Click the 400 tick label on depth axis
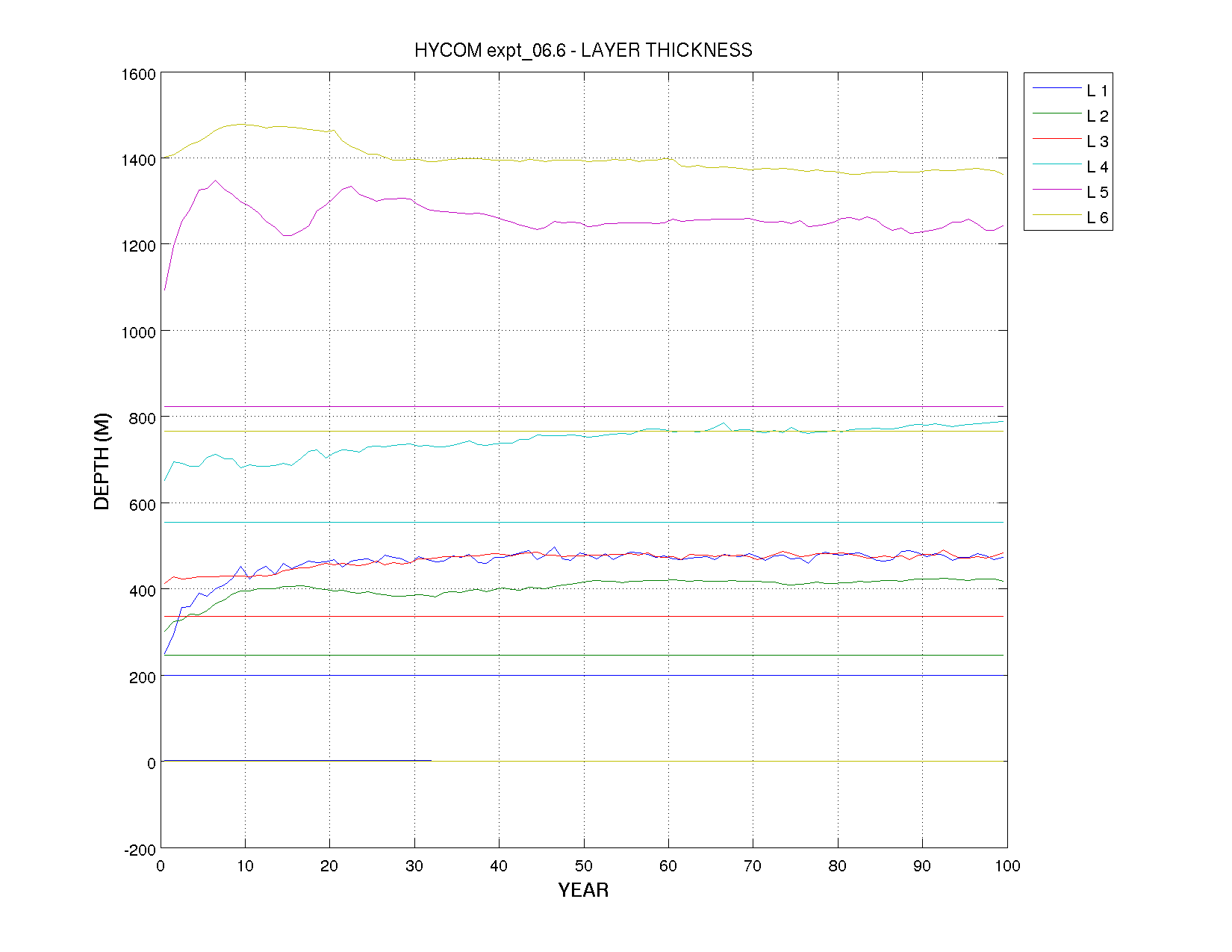1232x952 pixels. click(x=142, y=591)
